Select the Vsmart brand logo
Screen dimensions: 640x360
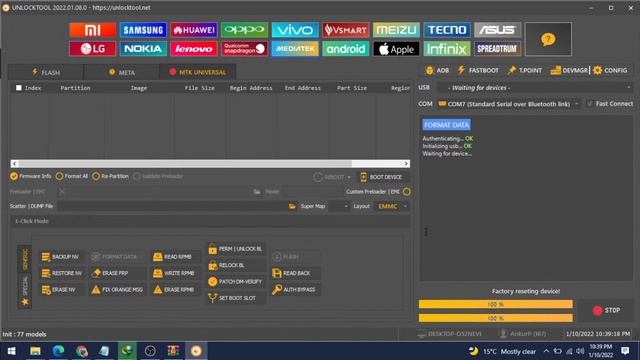(346, 30)
